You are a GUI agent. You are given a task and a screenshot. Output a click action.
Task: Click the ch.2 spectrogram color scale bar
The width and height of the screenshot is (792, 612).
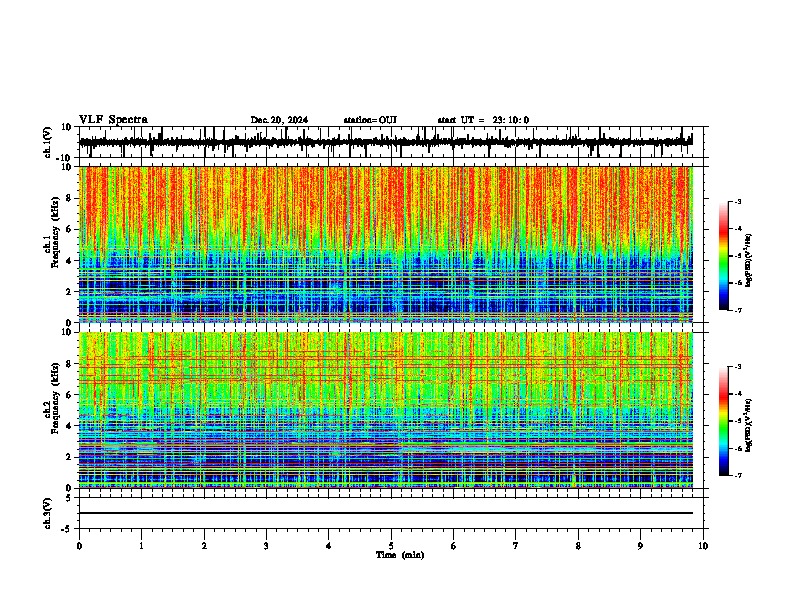724,421
